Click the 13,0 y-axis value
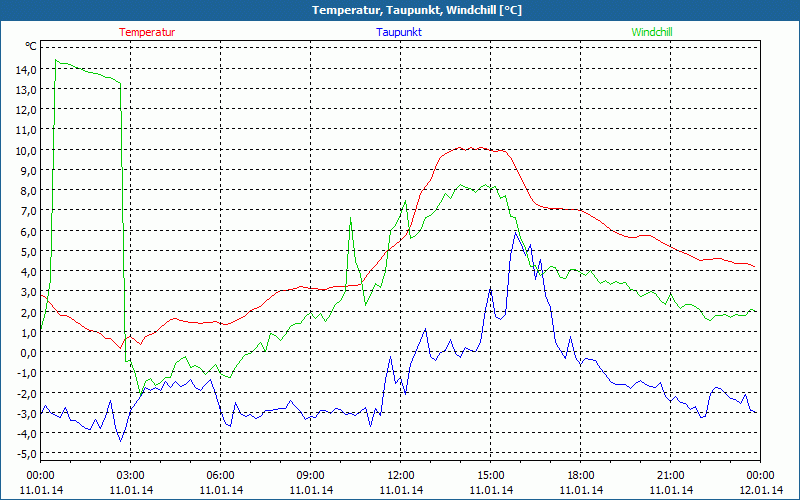The width and height of the screenshot is (800, 500). click(x=27, y=89)
